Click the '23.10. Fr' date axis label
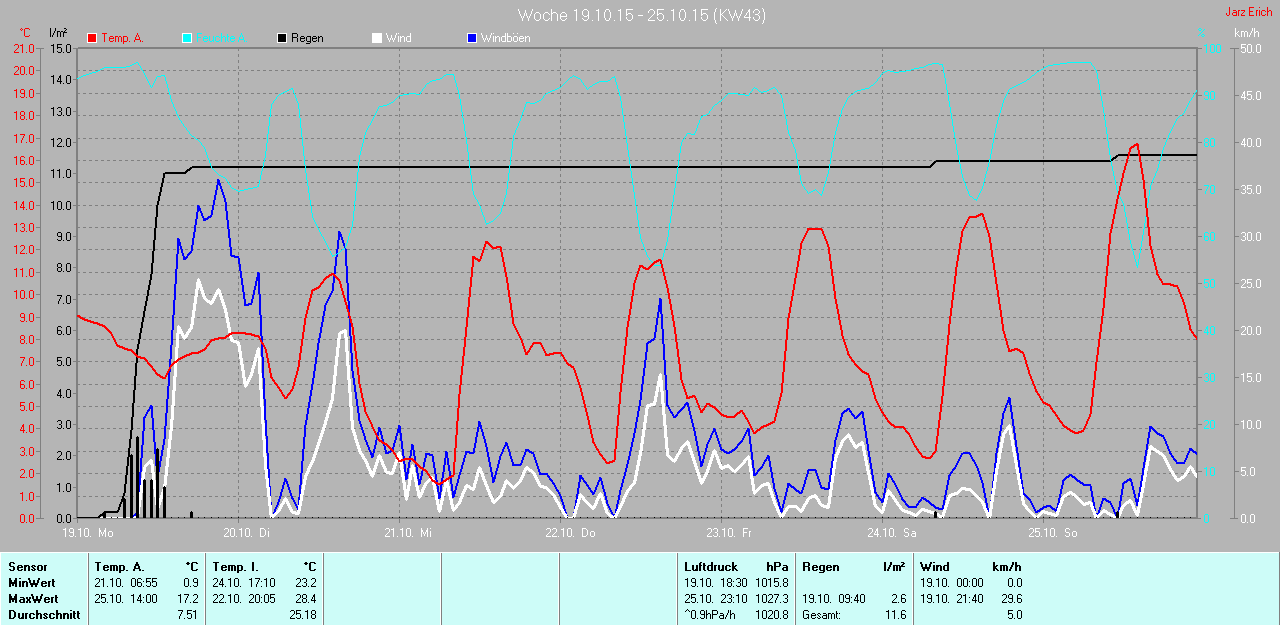This screenshot has height=625, width=1280. (x=729, y=533)
